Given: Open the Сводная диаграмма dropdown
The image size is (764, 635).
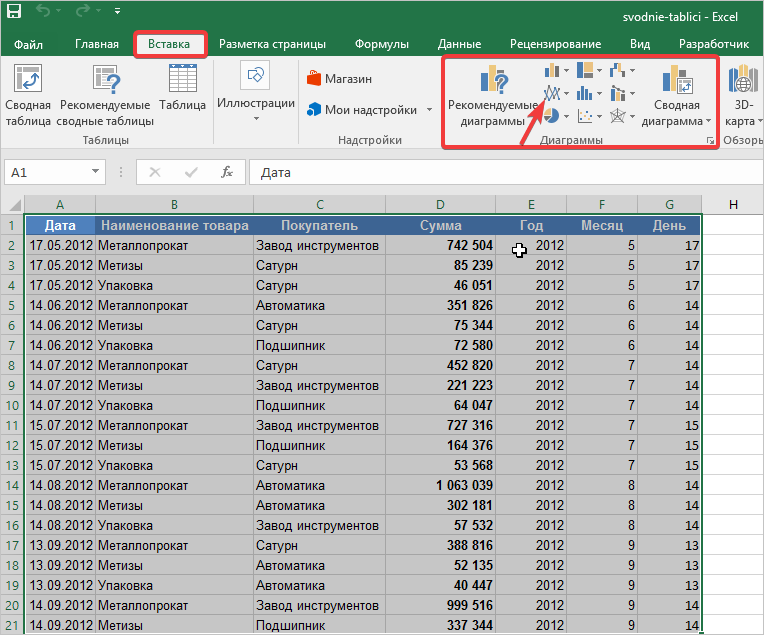Looking at the screenshot, I should (708, 121).
